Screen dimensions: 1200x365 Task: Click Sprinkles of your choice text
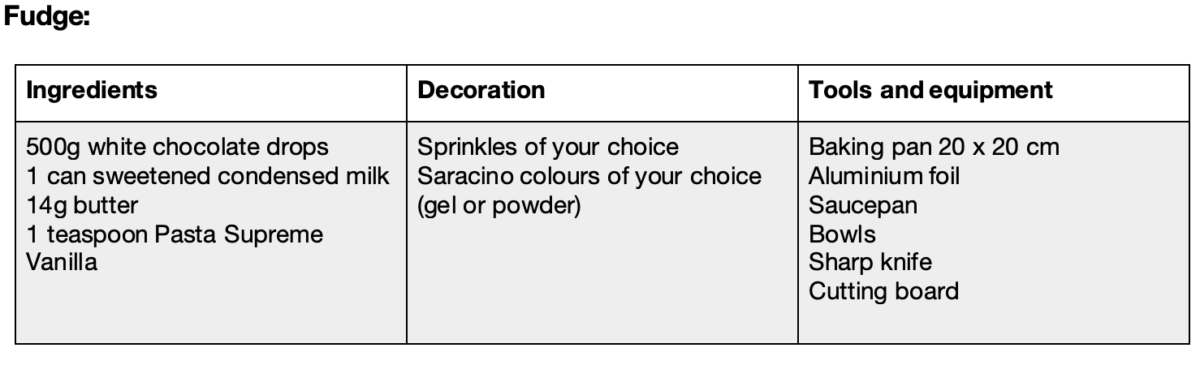pyautogui.click(x=549, y=148)
